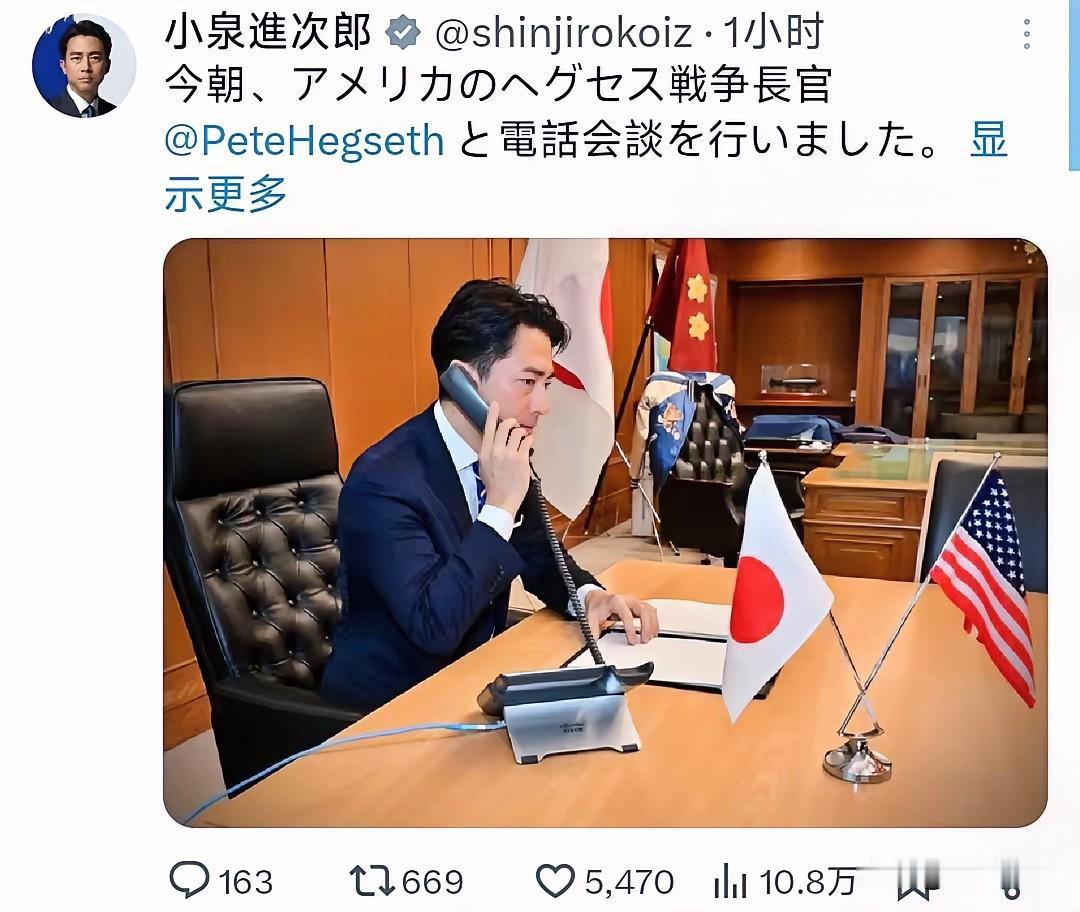Tap the retweet arrows icon
Screen dimensions: 1080x912
pos(372,881)
